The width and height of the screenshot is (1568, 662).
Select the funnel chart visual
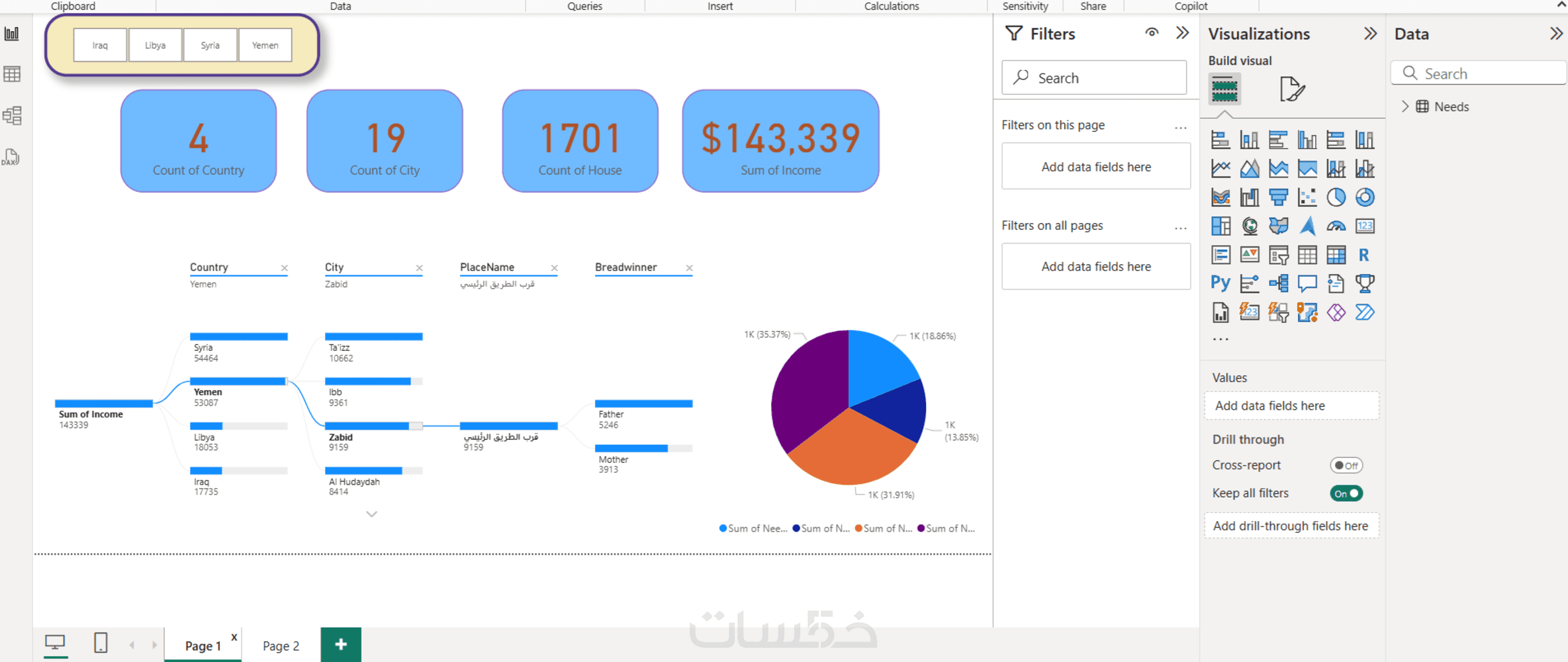pyautogui.click(x=1278, y=197)
